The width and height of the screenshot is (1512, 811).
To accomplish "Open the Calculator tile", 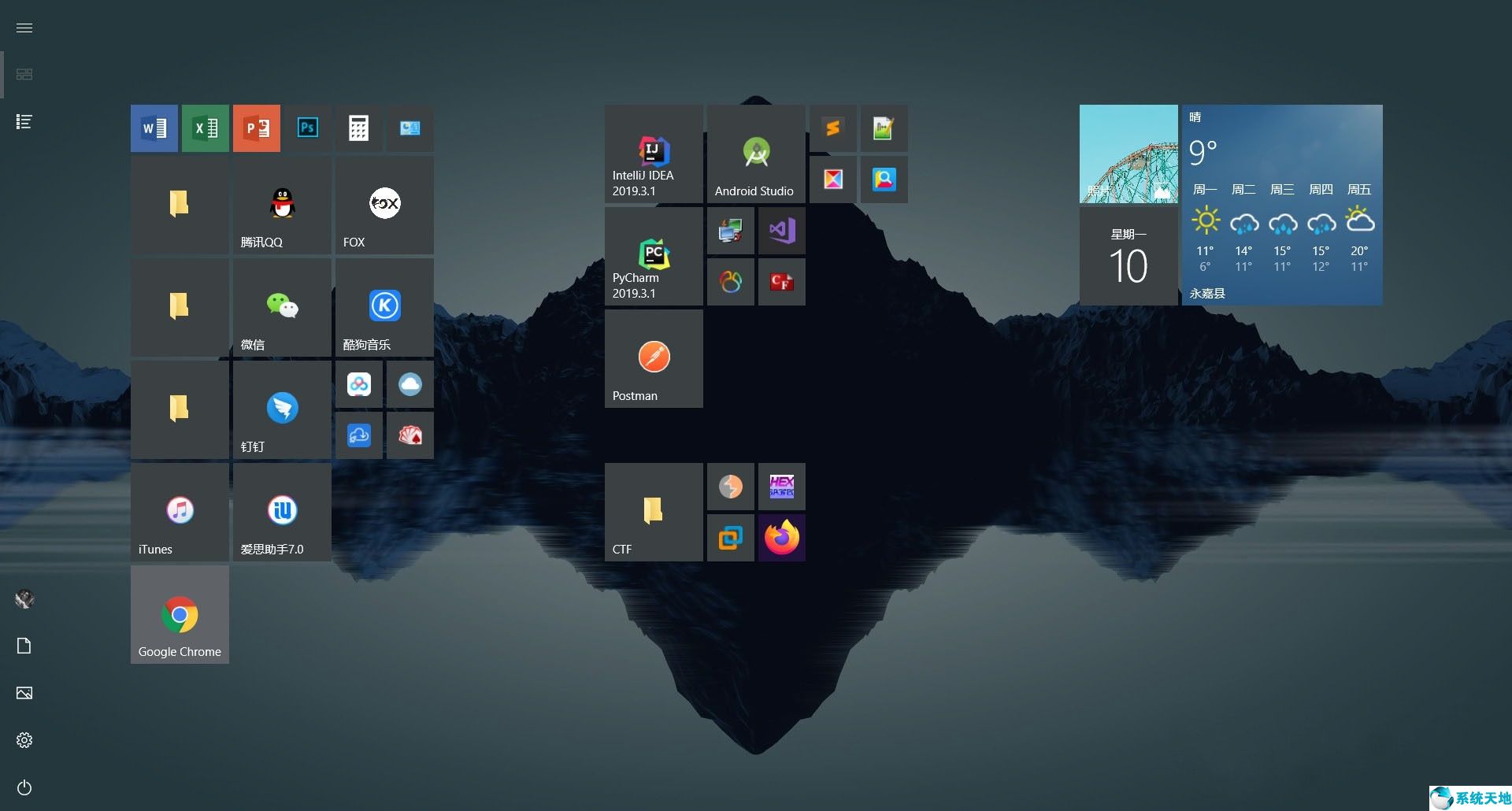I will [359, 128].
